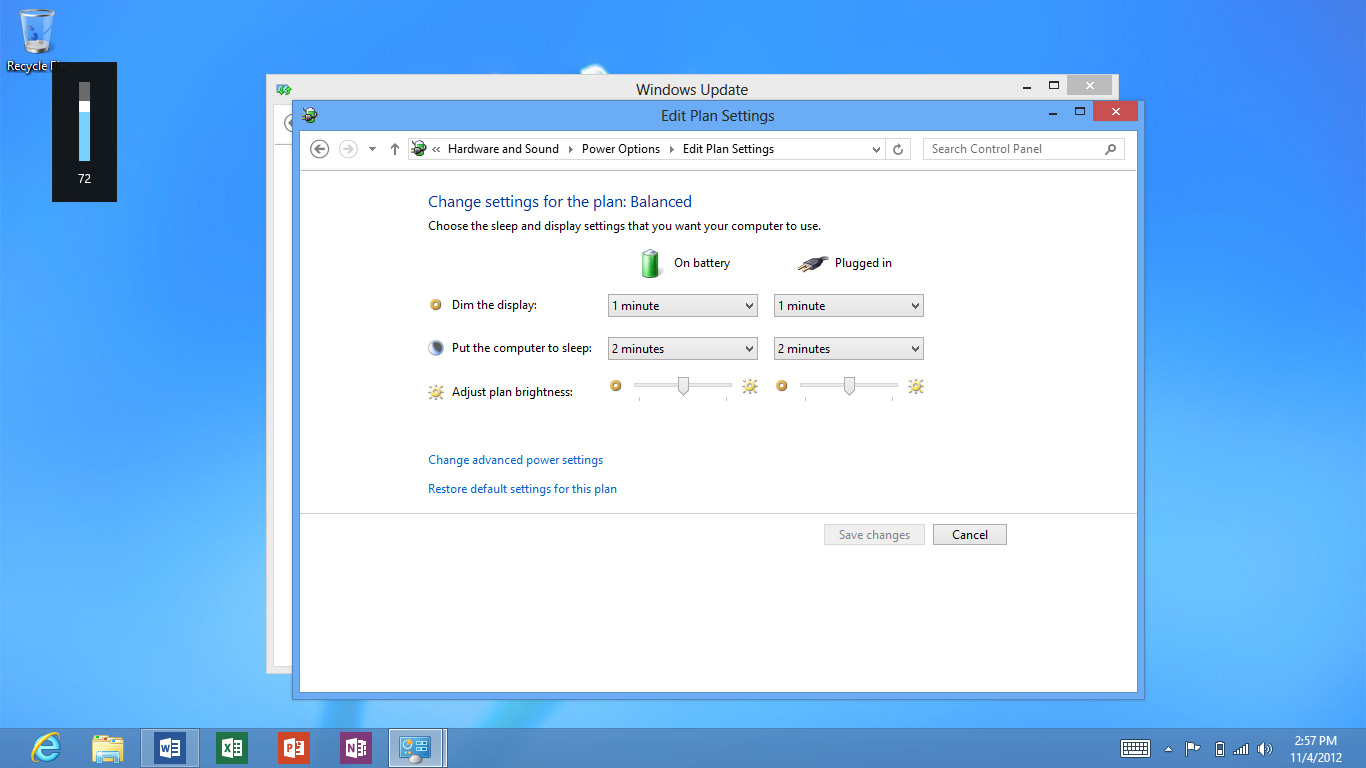Click the search magnifier icon
Image resolution: width=1366 pixels, height=768 pixels.
coord(1110,149)
